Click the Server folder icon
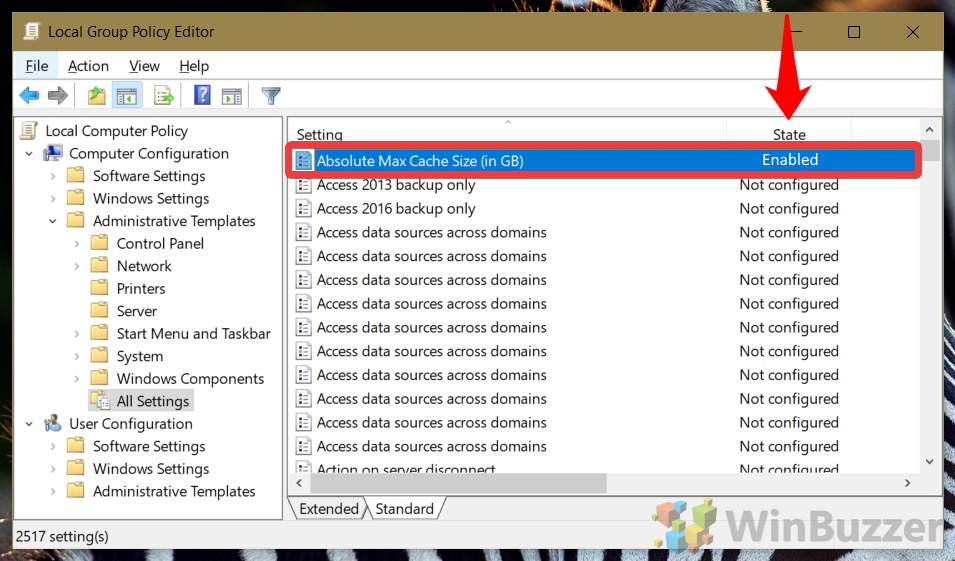The width and height of the screenshot is (955, 561). click(x=99, y=311)
